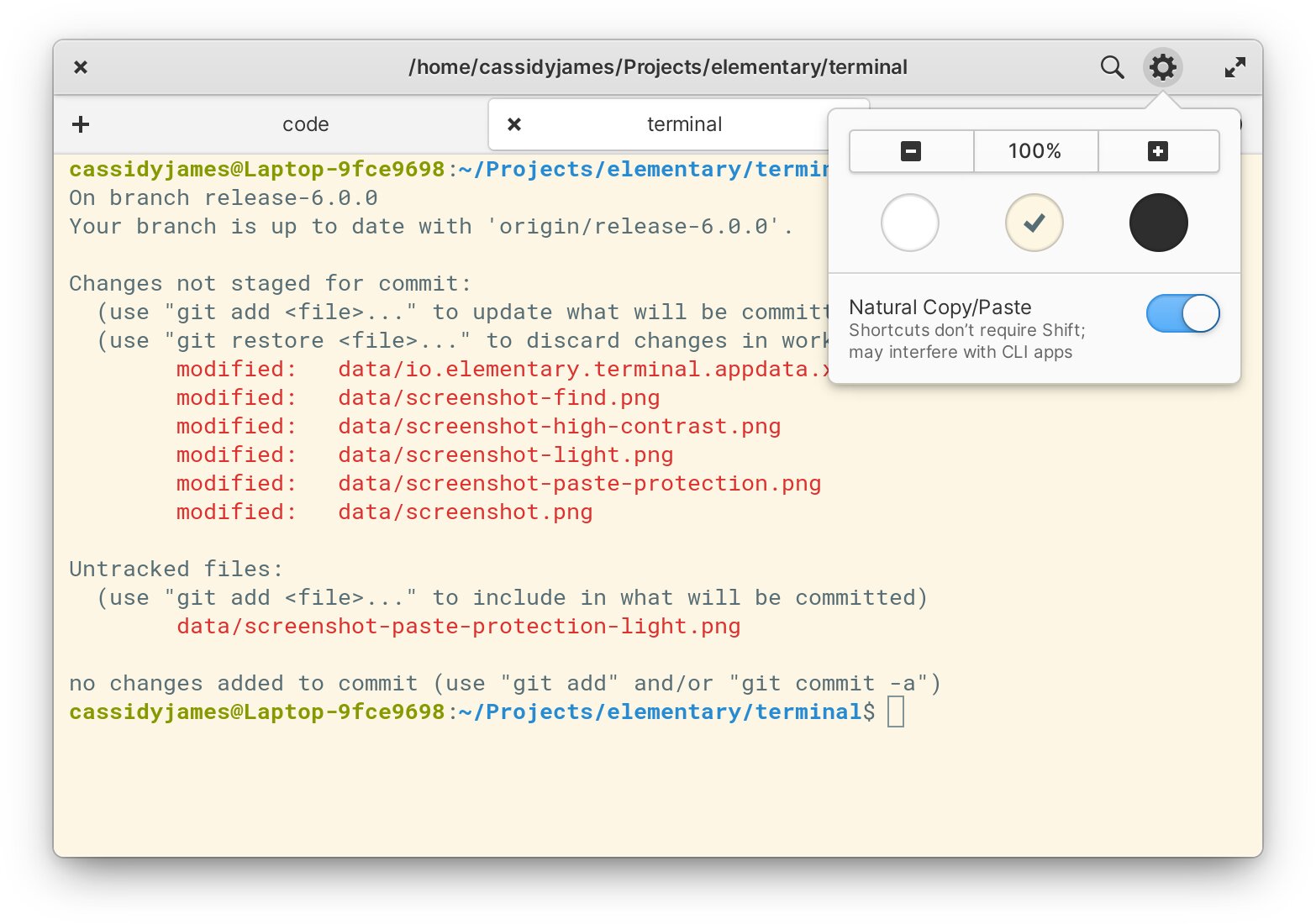The image size is (1316, 924).
Task: Switch to the "code" tab
Action: coord(305,124)
